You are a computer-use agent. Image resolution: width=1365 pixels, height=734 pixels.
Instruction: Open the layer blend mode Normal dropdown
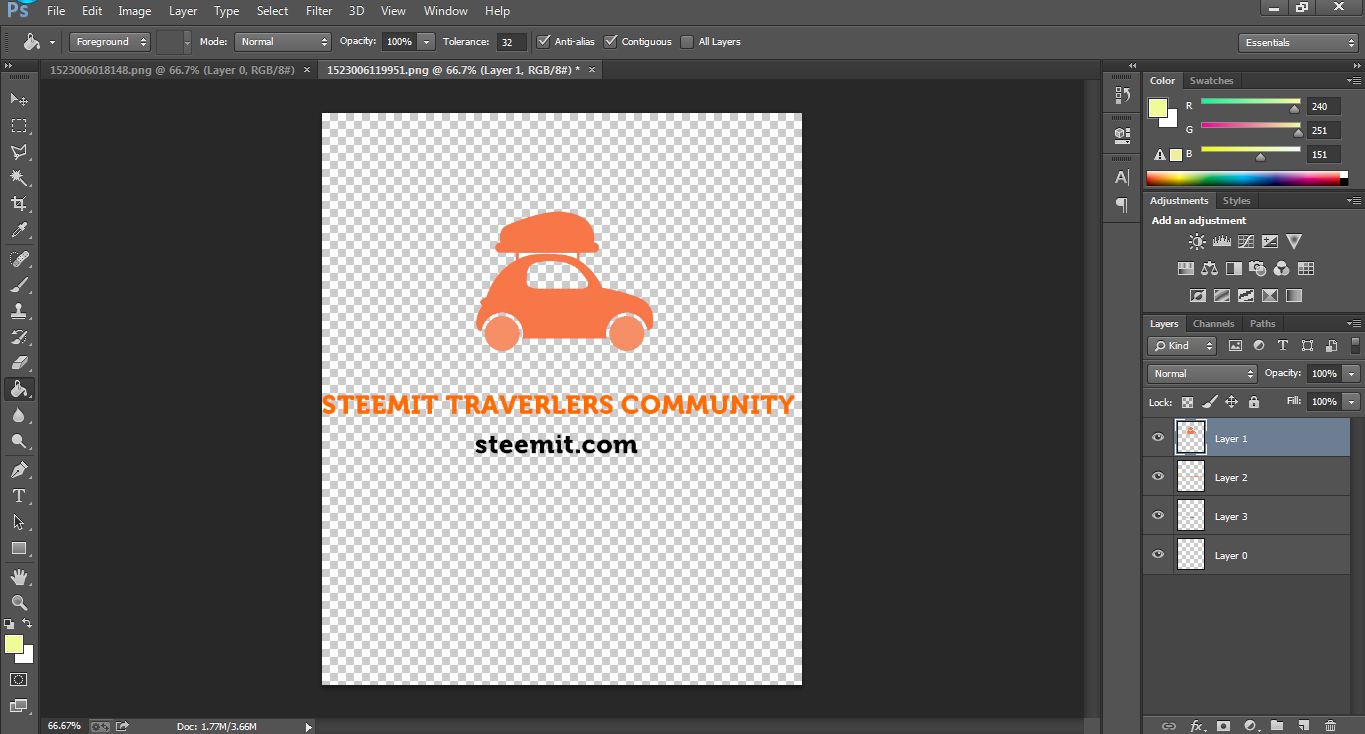[x=1202, y=374]
